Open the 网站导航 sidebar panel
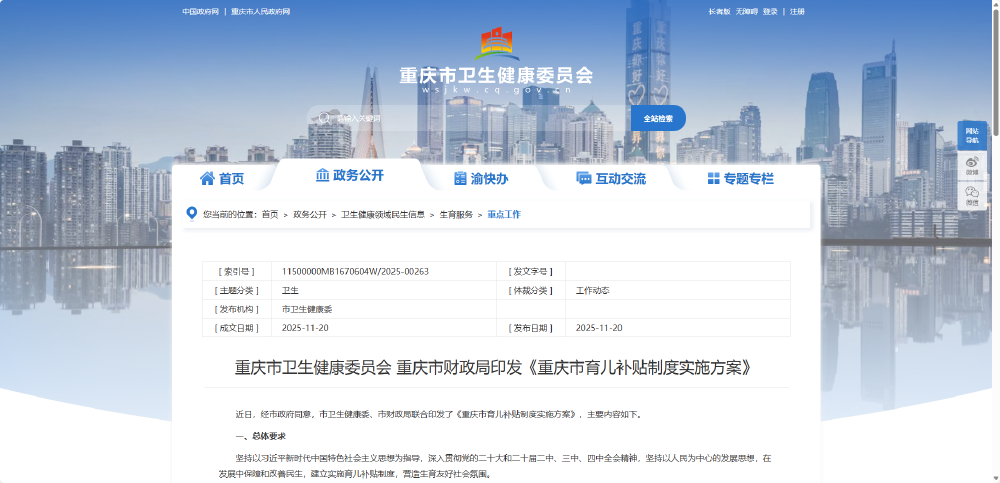Image resolution: width=1000 pixels, height=483 pixels. click(x=972, y=135)
